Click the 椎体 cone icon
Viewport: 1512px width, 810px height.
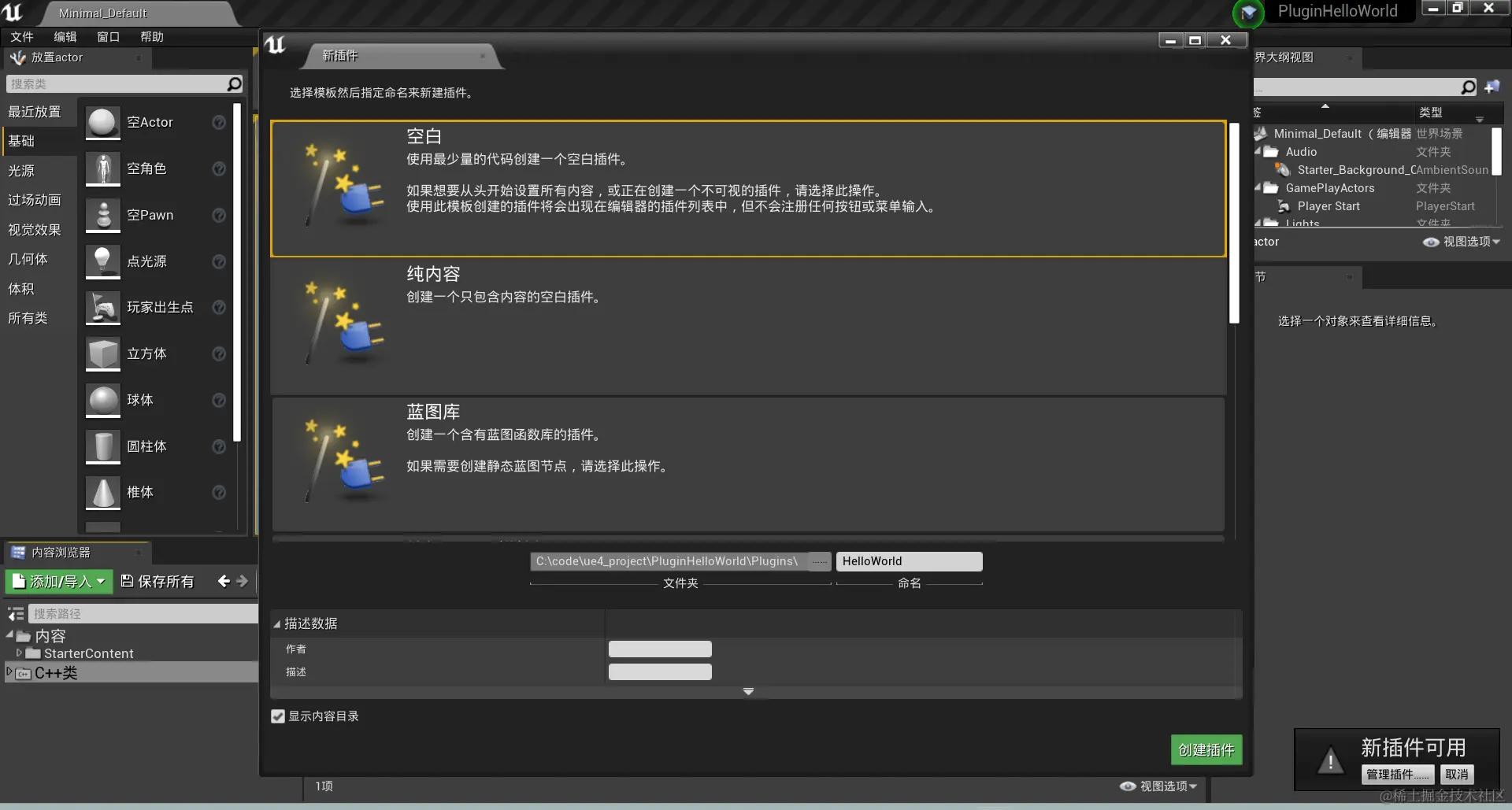point(103,492)
